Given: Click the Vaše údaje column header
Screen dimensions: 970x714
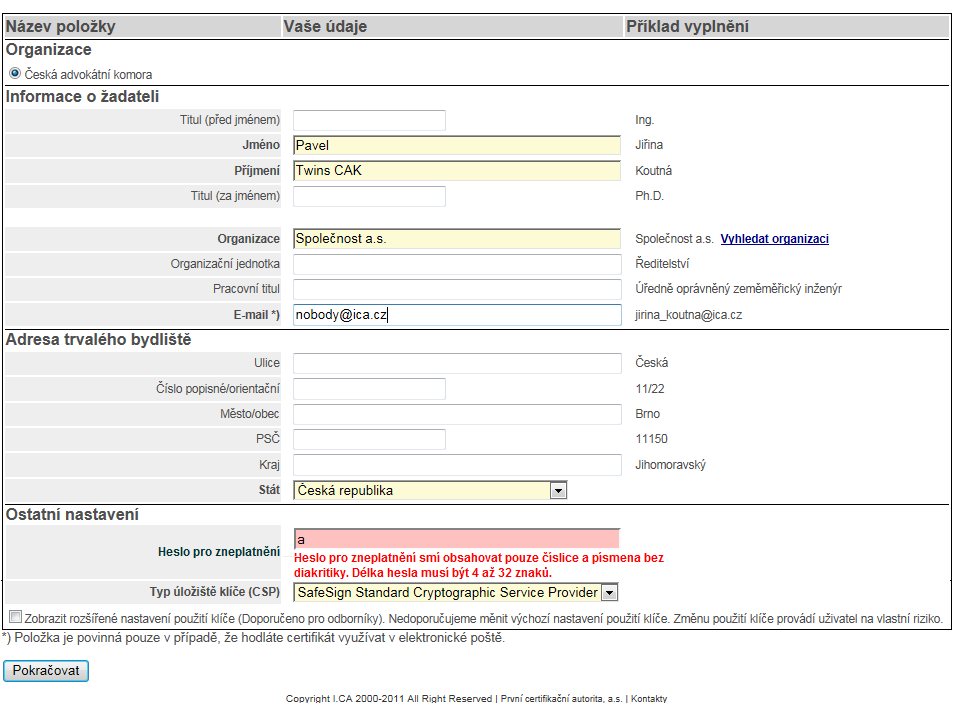Looking at the screenshot, I should (x=325, y=27).
